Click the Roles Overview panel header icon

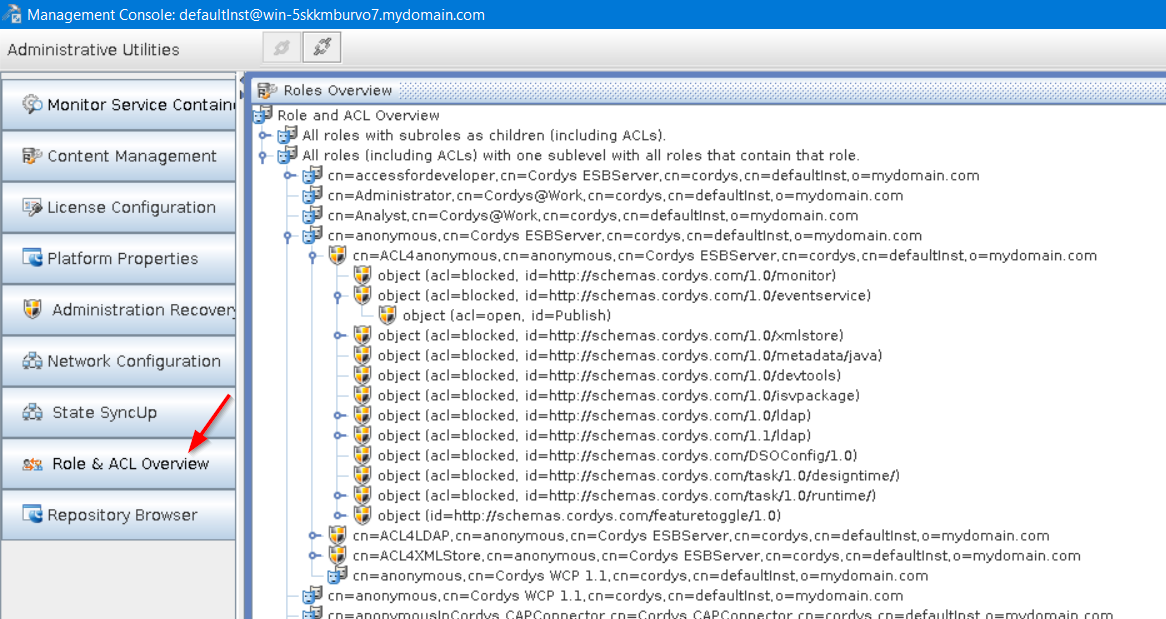[267, 91]
